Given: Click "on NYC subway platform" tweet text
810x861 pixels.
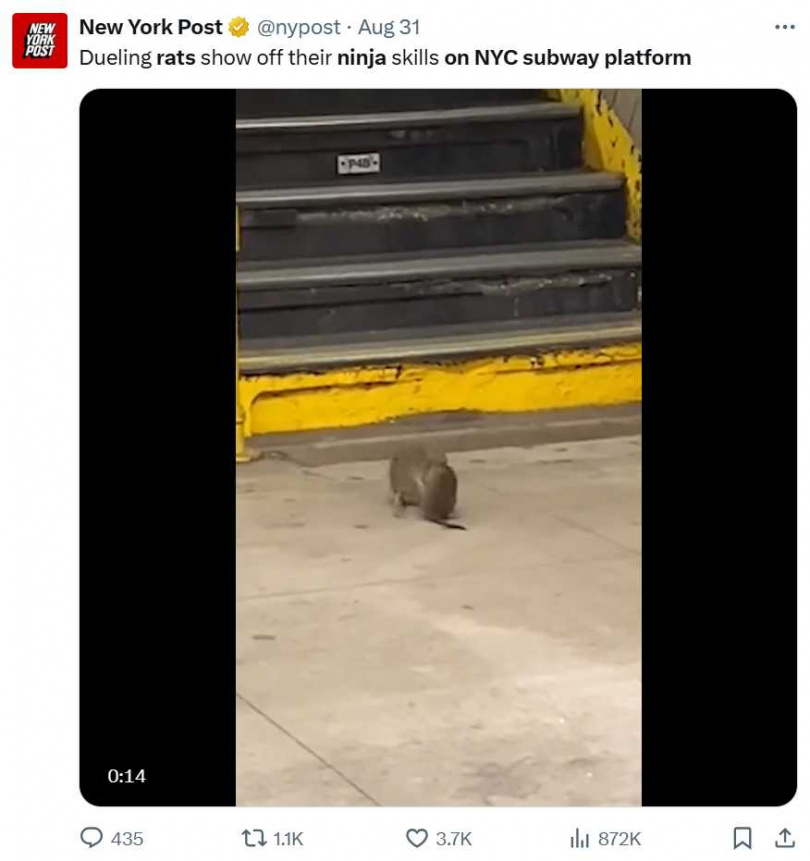Looking at the screenshot, I should 567,58.
